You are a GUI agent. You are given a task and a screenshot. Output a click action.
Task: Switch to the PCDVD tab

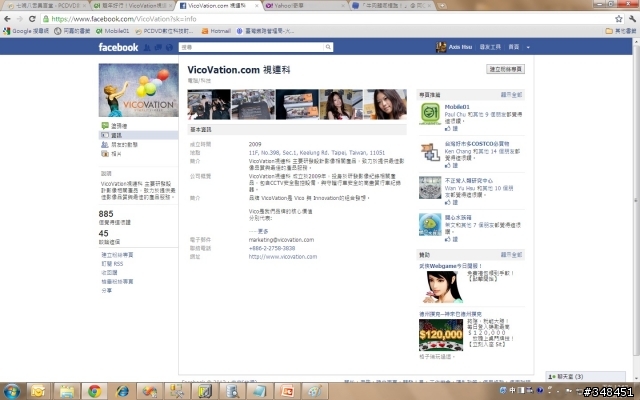pos(45,6)
